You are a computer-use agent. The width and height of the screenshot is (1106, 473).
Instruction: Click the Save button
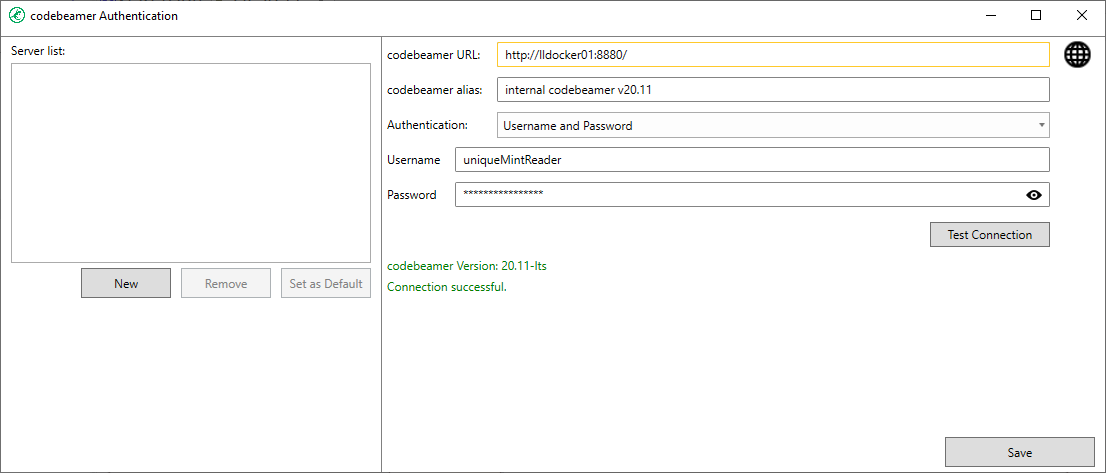[x=1019, y=452]
